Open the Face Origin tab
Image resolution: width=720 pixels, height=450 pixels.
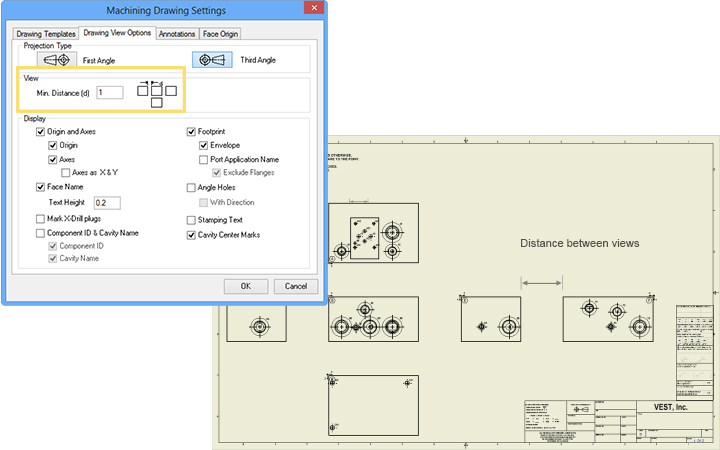pos(222,33)
